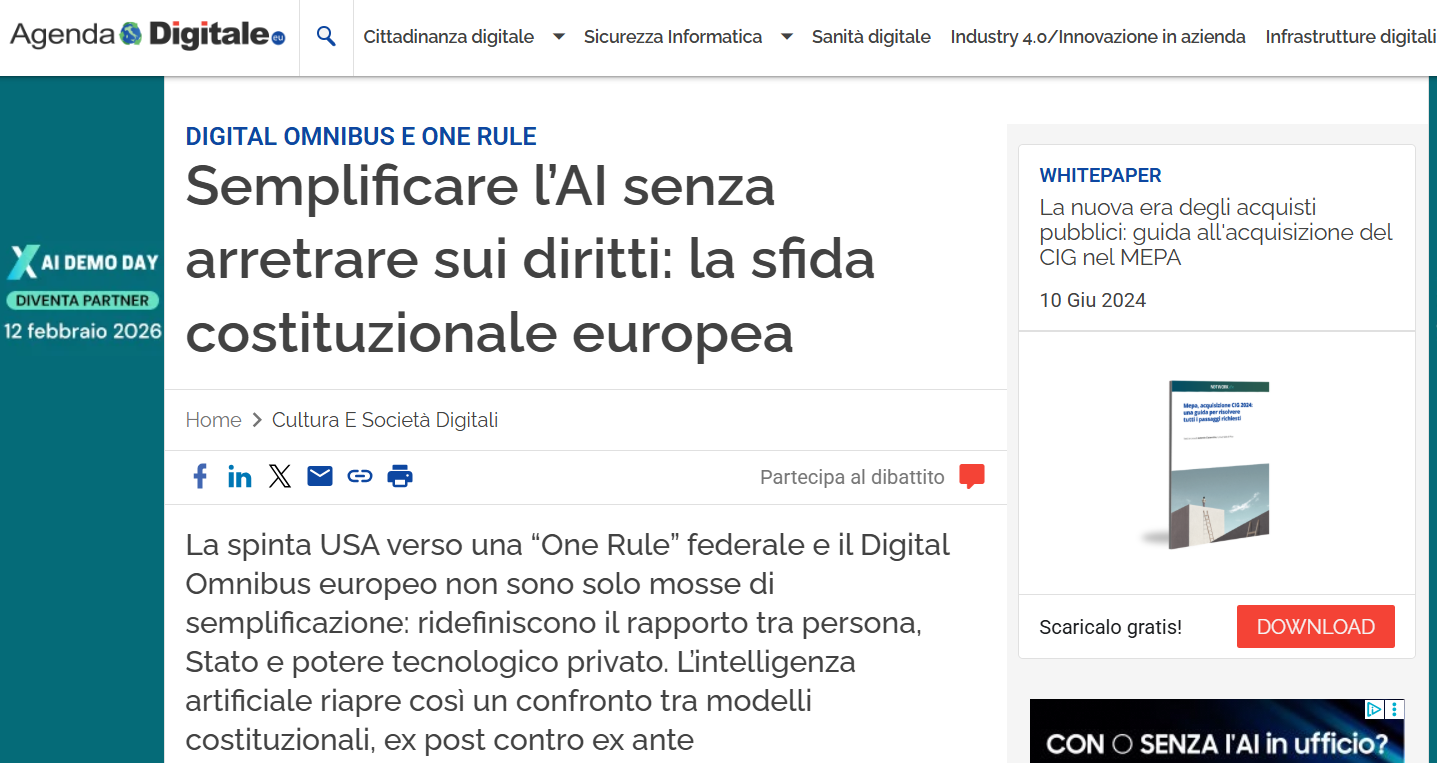Expand Sicurezza Informatica dropdown arrow
This screenshot has width=1437, height=763.
[x=787, y=37]
